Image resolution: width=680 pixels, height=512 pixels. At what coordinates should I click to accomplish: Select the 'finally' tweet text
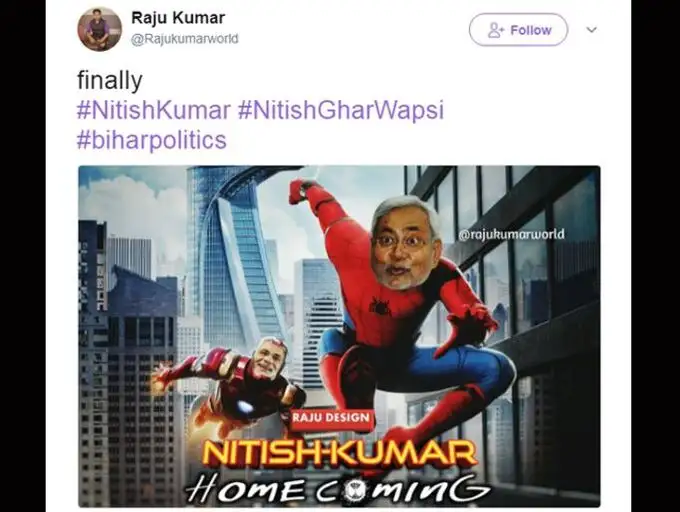coord(110,81)
